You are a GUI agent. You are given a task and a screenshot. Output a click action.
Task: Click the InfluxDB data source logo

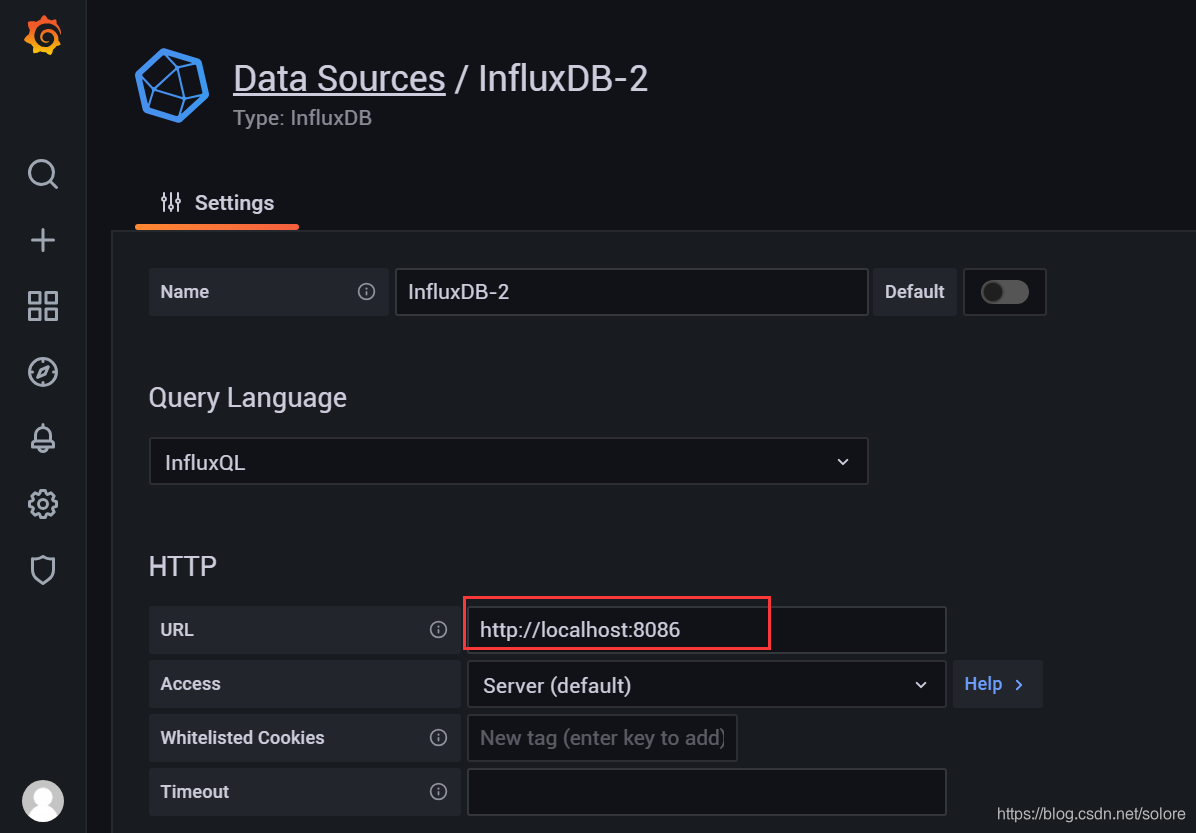tap(172, 85)
